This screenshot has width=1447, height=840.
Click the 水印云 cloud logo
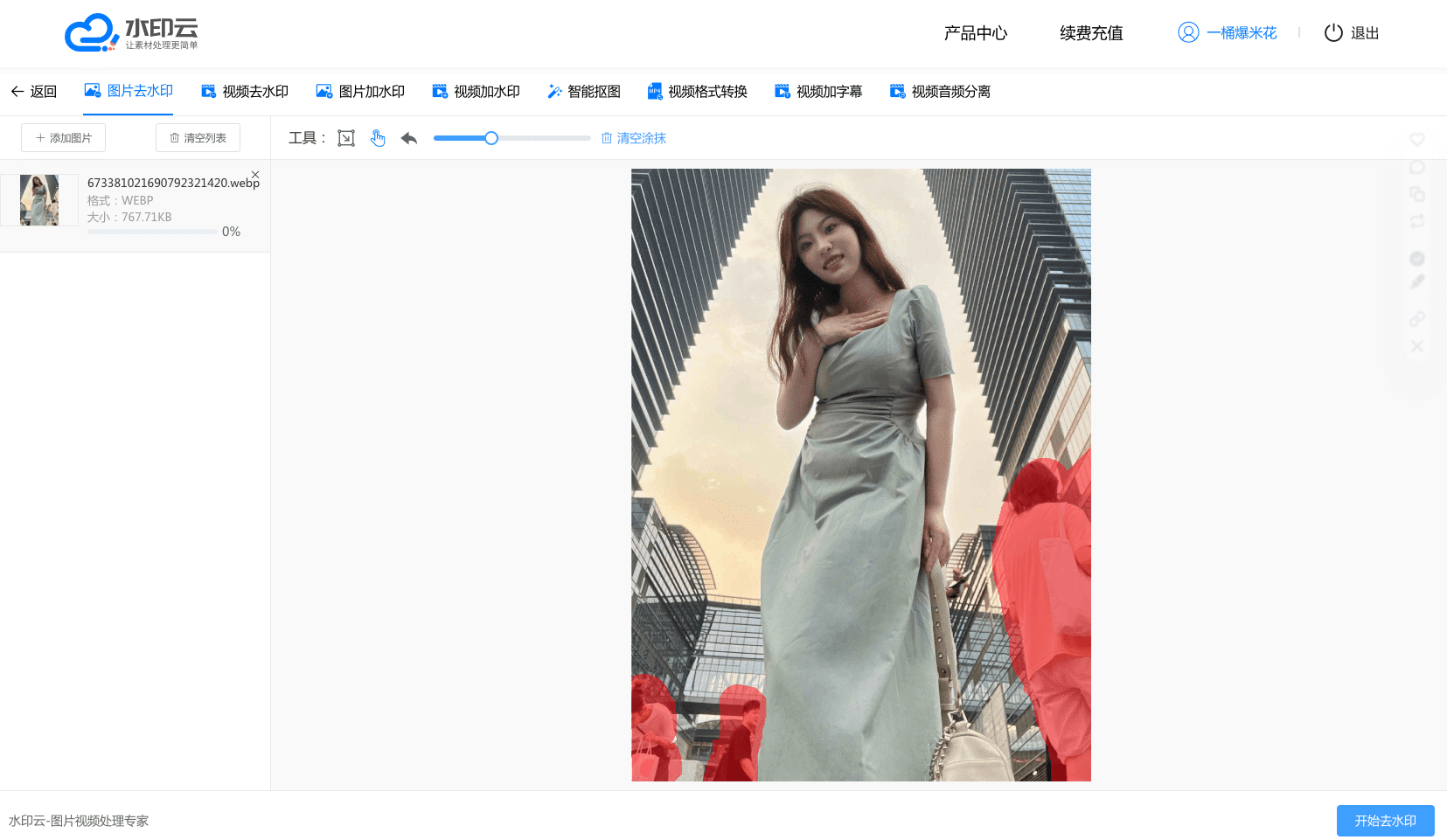click(x=131, y=33)
